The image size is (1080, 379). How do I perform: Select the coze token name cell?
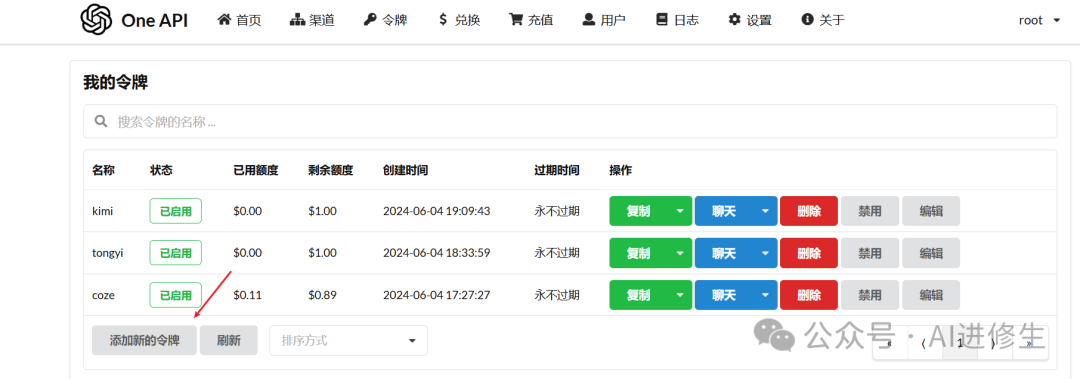click(103, 295)
